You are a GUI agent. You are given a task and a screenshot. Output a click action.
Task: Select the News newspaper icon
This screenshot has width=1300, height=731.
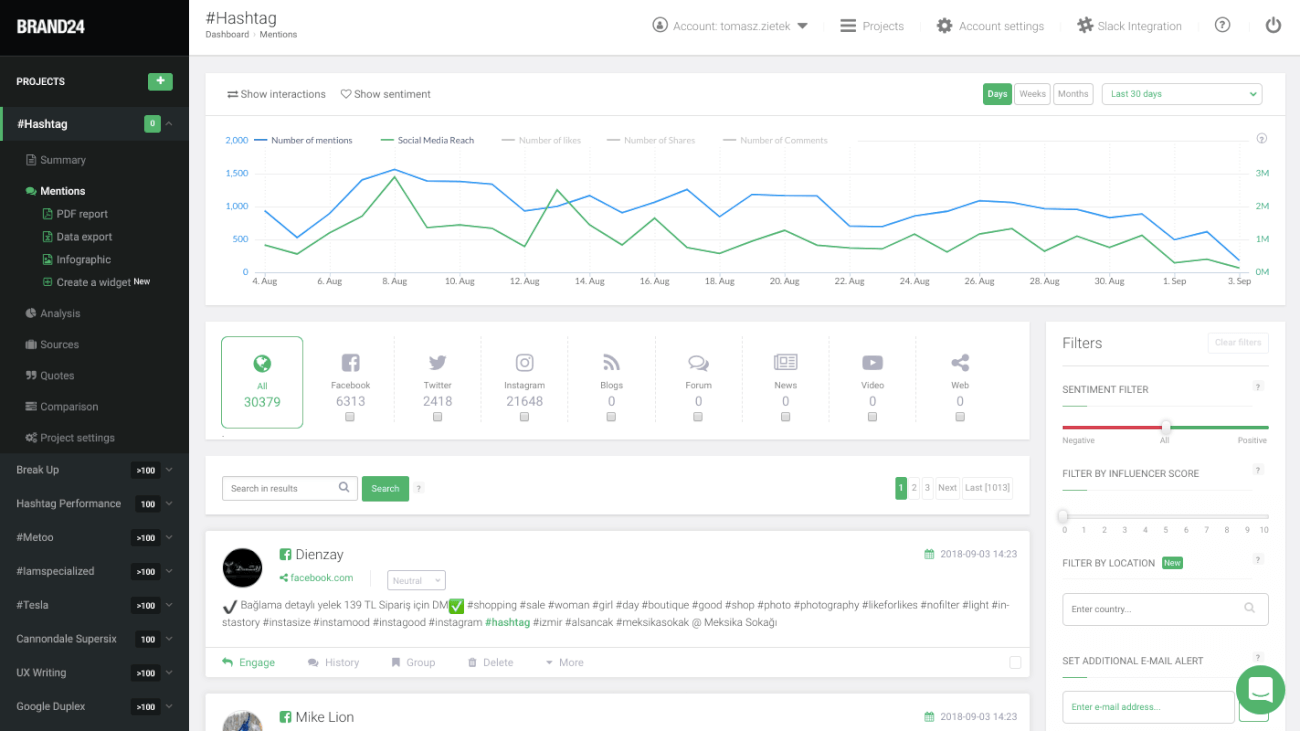tap(785, 362)
